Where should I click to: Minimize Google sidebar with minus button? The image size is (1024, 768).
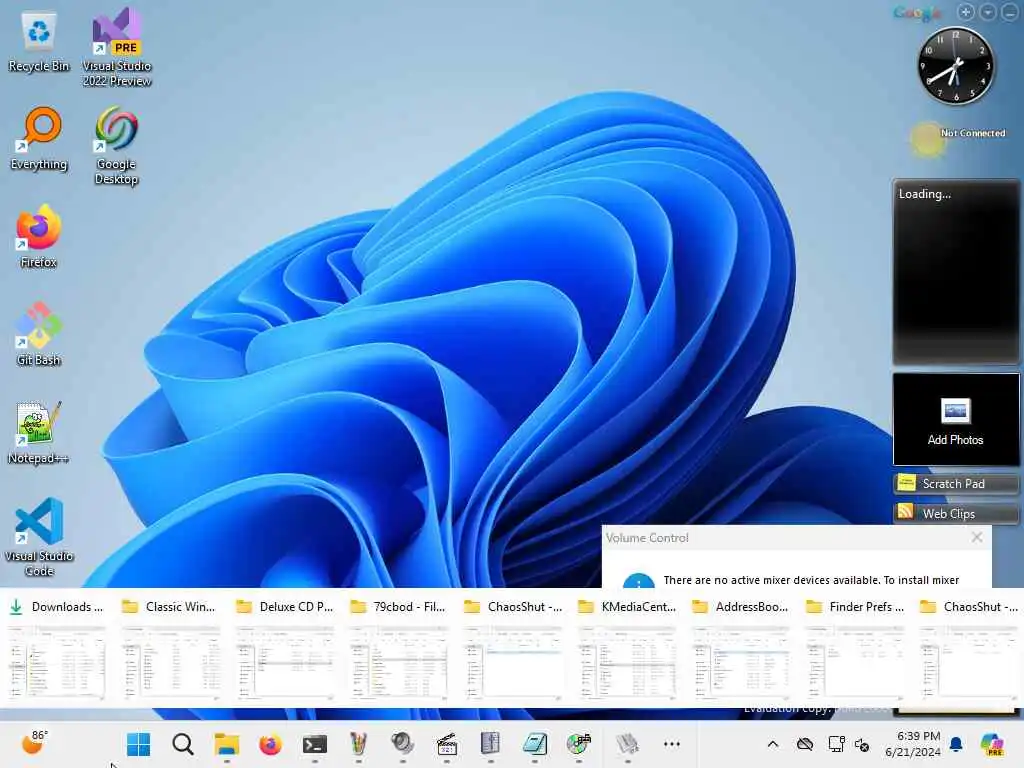[x=1009, y=12]
